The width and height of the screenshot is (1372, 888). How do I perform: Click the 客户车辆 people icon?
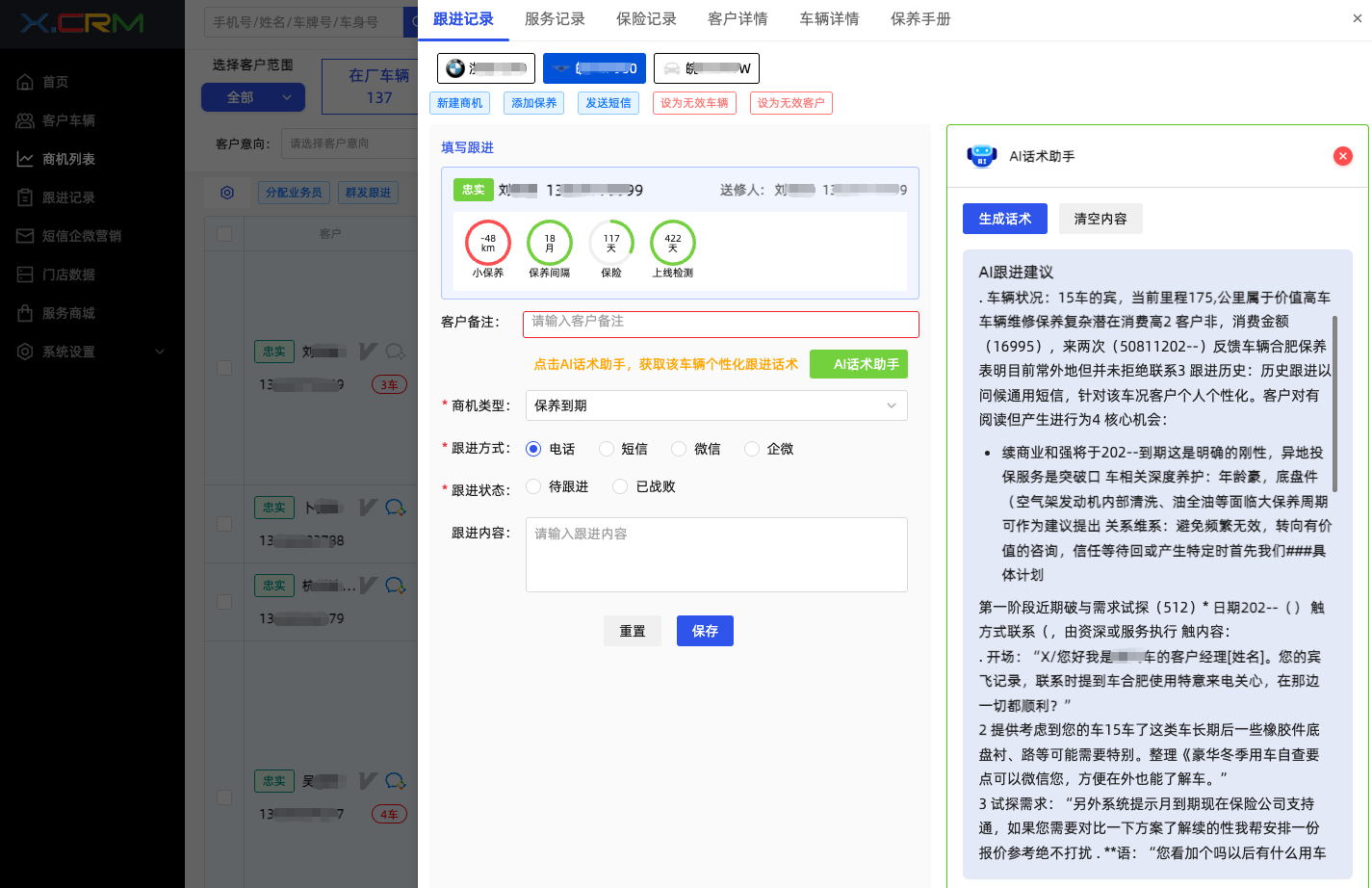click(25, 120)
